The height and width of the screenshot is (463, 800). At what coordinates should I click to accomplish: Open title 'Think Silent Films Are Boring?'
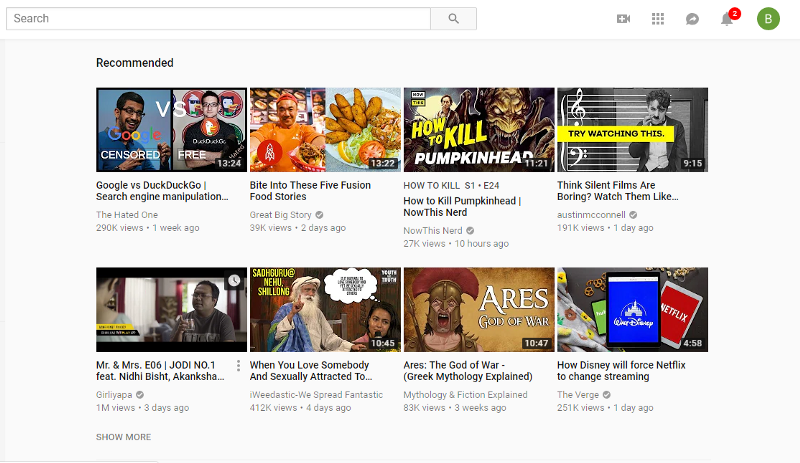pyautogui.click(x=618, y=191)
